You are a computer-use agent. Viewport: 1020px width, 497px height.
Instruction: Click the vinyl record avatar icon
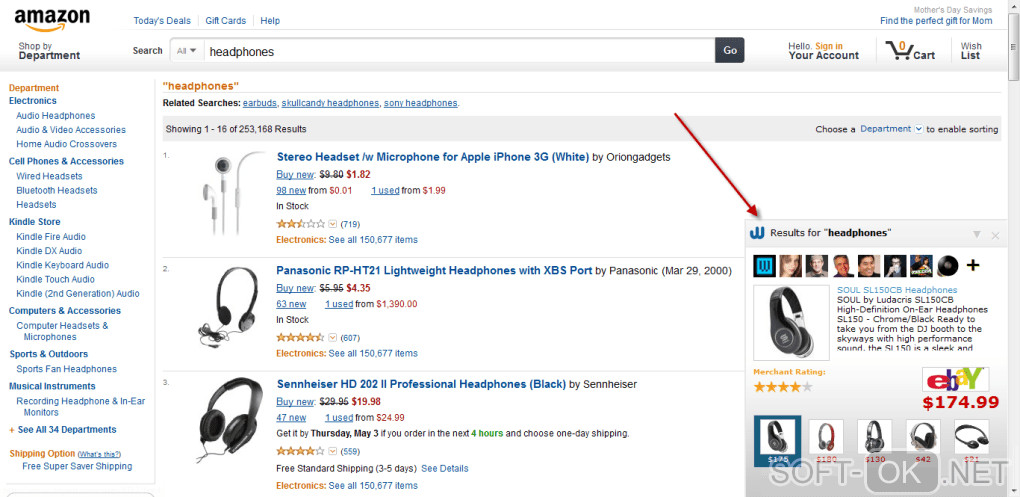coord(946,266)
